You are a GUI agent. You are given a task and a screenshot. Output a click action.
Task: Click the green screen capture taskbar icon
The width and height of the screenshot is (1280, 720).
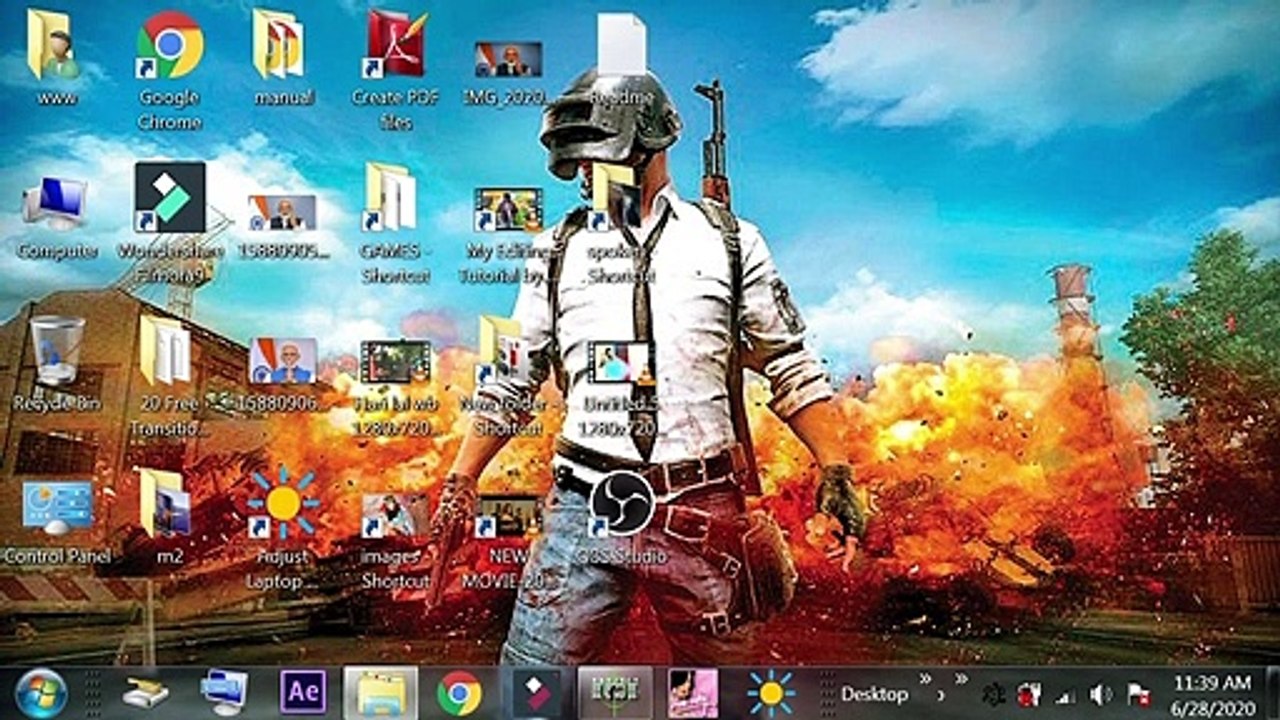pos(615,693)
